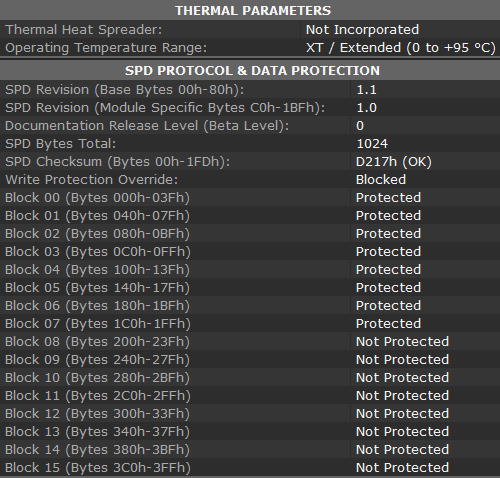The height and width of the screenshot is (478, 500).
Task: Click the THERMAL PARAMETERS section header
Action: pos(253,10)
